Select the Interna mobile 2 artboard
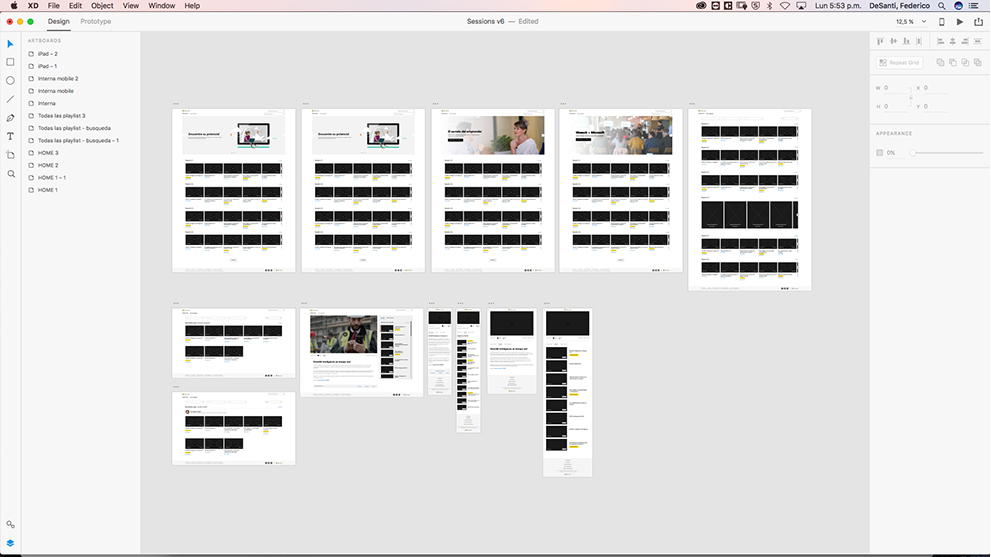991x557 pixels. (x=58, y=79)
